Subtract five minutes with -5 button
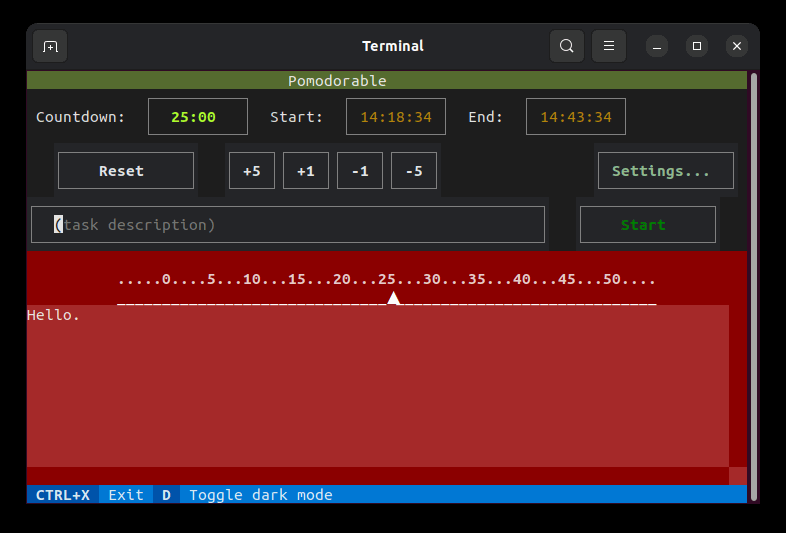The height and width of the screenshot is (533, 786). pos(414,171)
